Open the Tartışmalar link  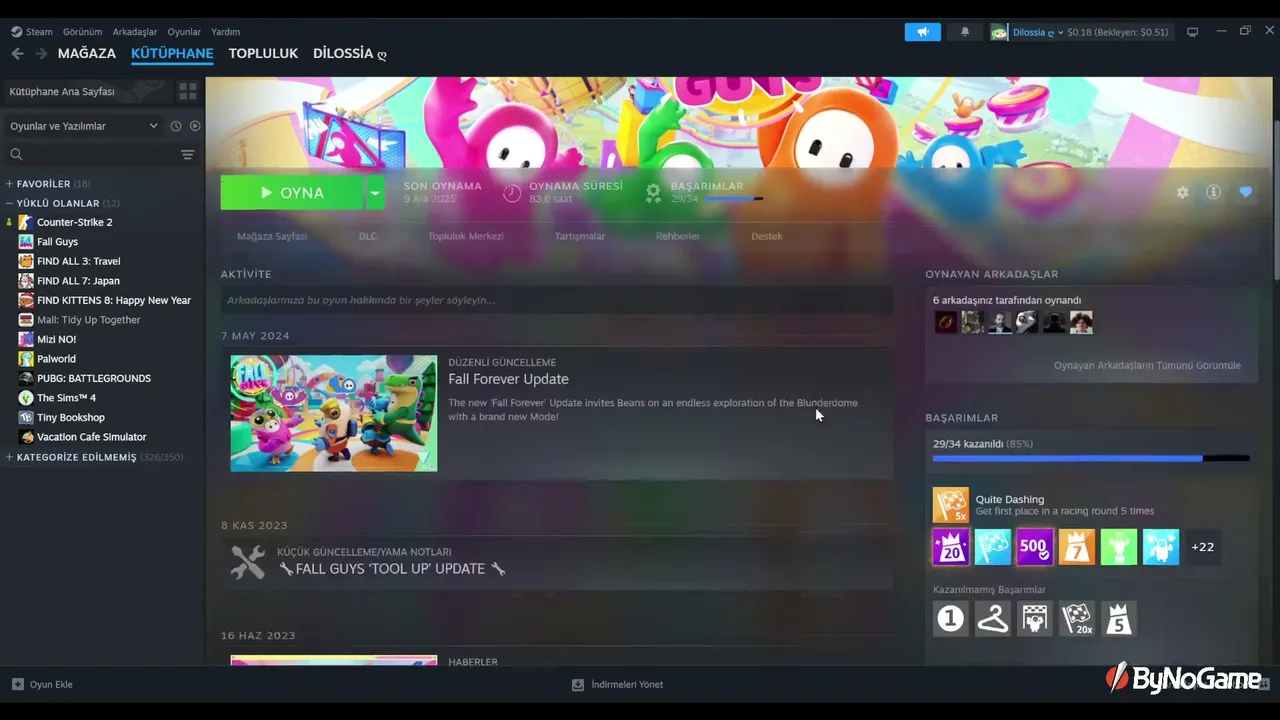[x=580, y=236]
